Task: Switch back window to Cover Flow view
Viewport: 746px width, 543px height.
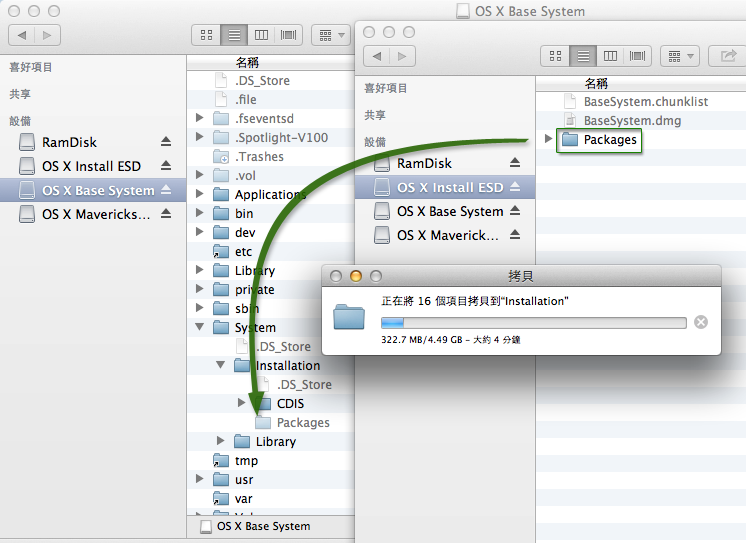Action: click(288, 35)
